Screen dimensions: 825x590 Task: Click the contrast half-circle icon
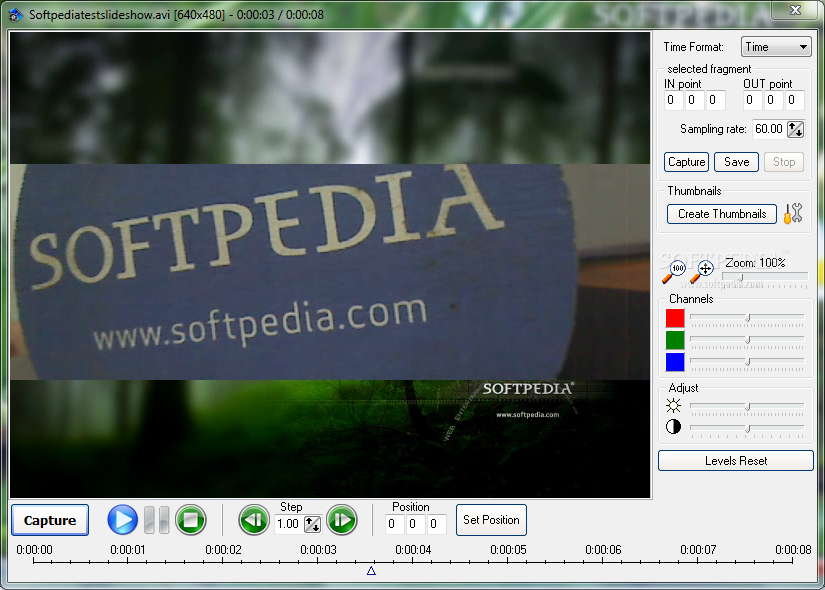pyautogui.click(x=673, y=426)
